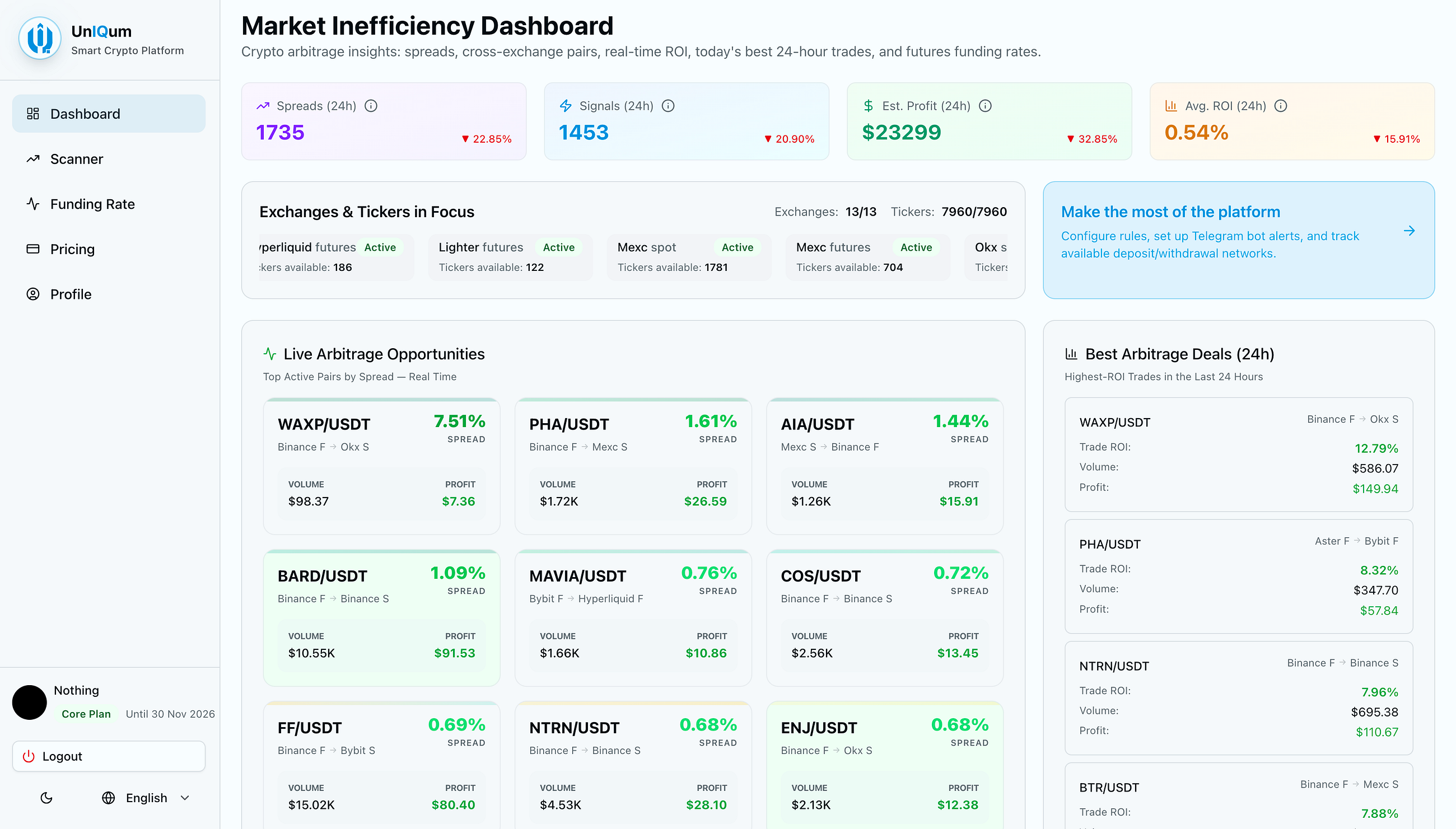This screenshot has width=1456, height=829.
Task: Select the Lighter futures exchange card
Action: pyautogui.click(x=510, y=257)
